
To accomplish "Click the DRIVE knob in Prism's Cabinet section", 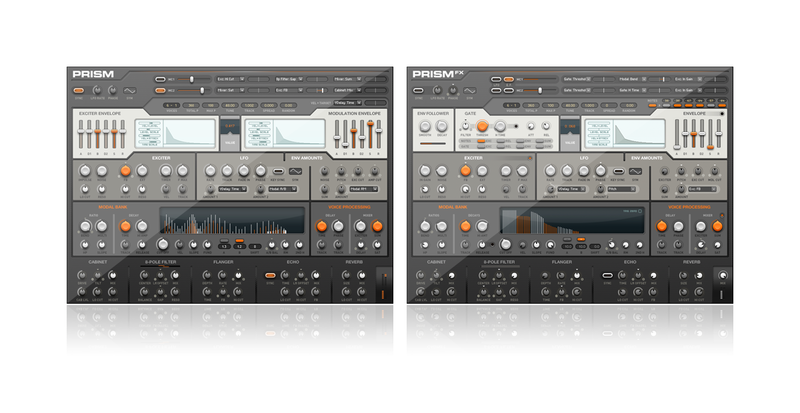I will pos(82,276).
